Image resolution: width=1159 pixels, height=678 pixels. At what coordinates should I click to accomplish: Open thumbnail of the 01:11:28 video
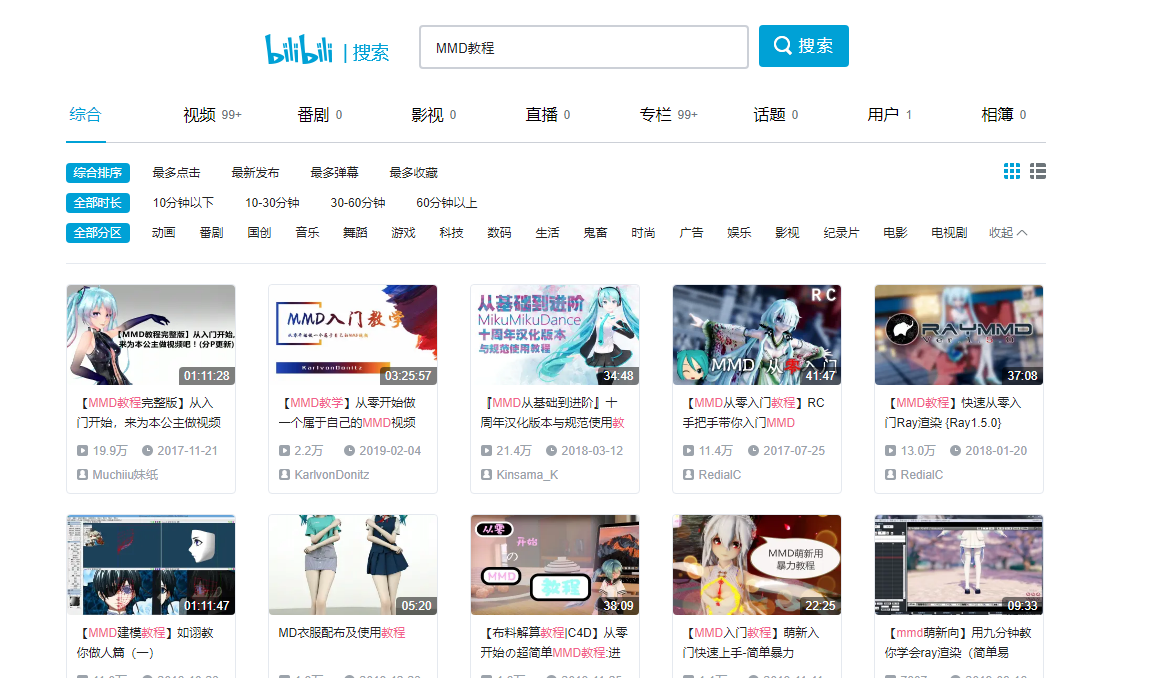pyautogui.click(x=151, y=335)
